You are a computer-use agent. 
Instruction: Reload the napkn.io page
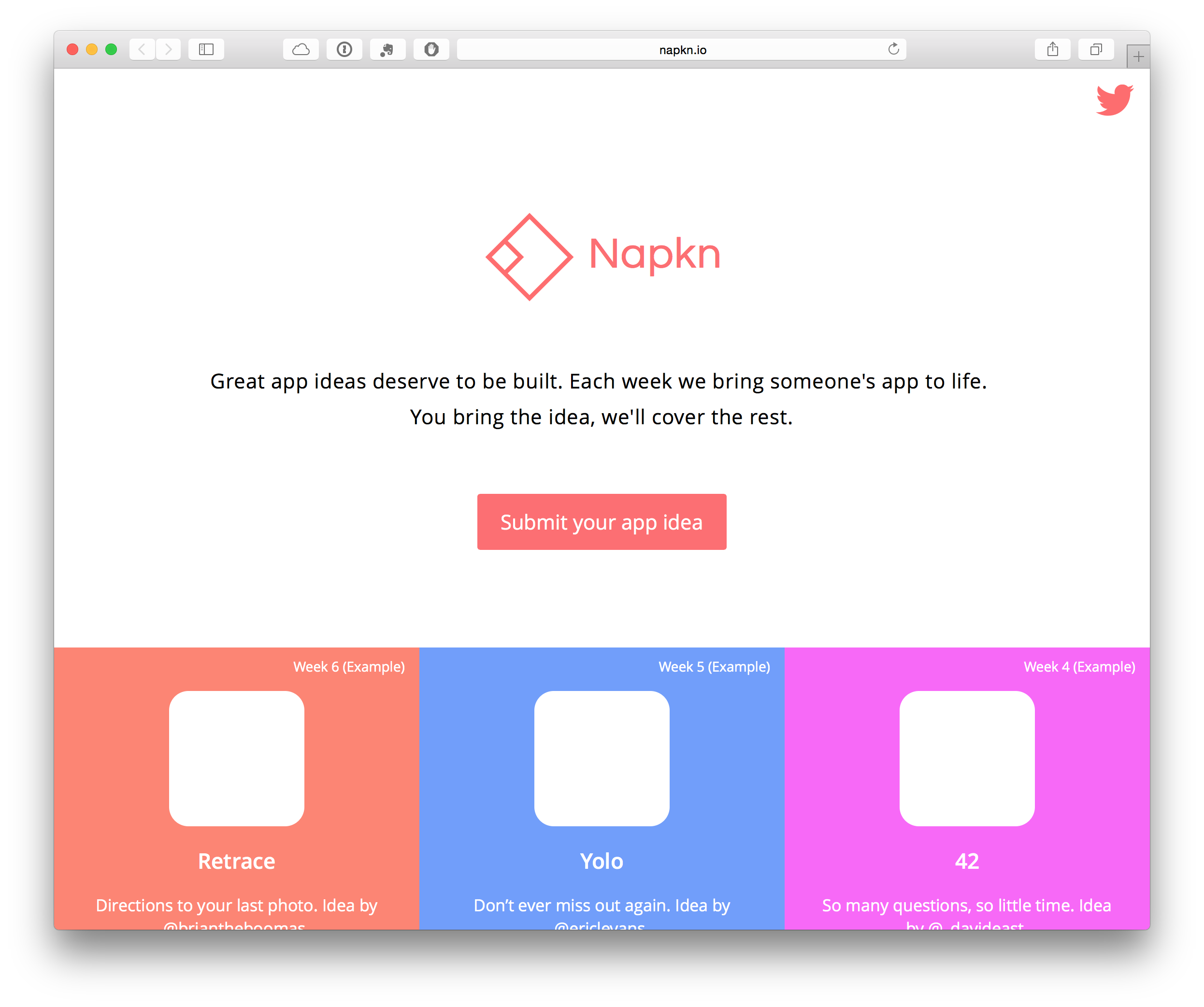(x=893, y=49)
